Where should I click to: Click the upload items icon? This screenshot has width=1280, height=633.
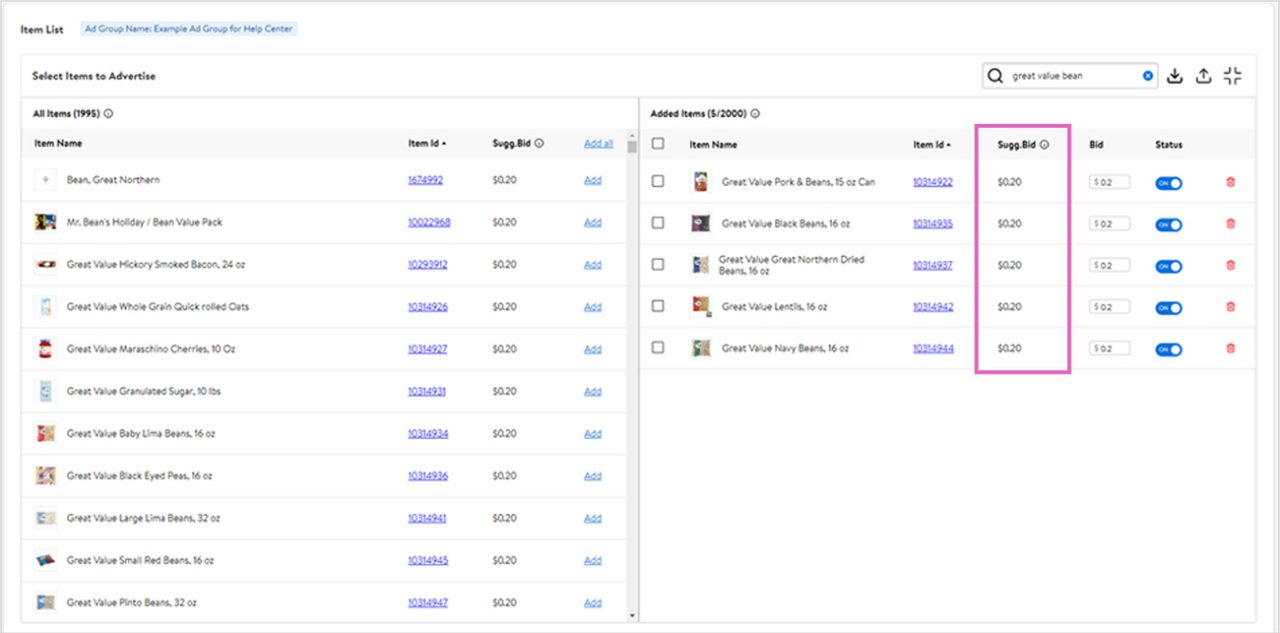(x=1204, y=75)
